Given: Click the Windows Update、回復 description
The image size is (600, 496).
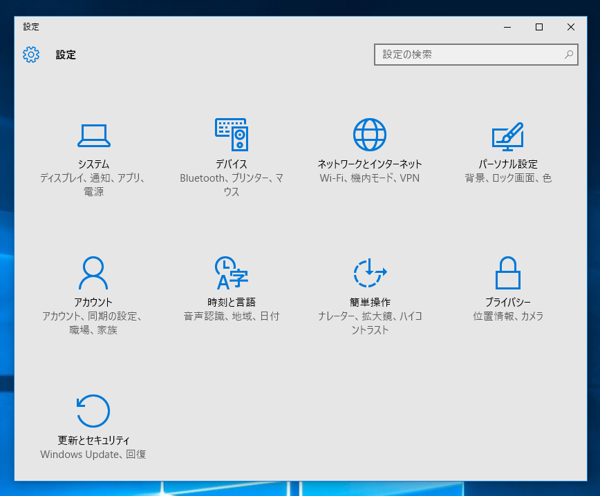Looking at the screenshot, I should click(93, 454).
